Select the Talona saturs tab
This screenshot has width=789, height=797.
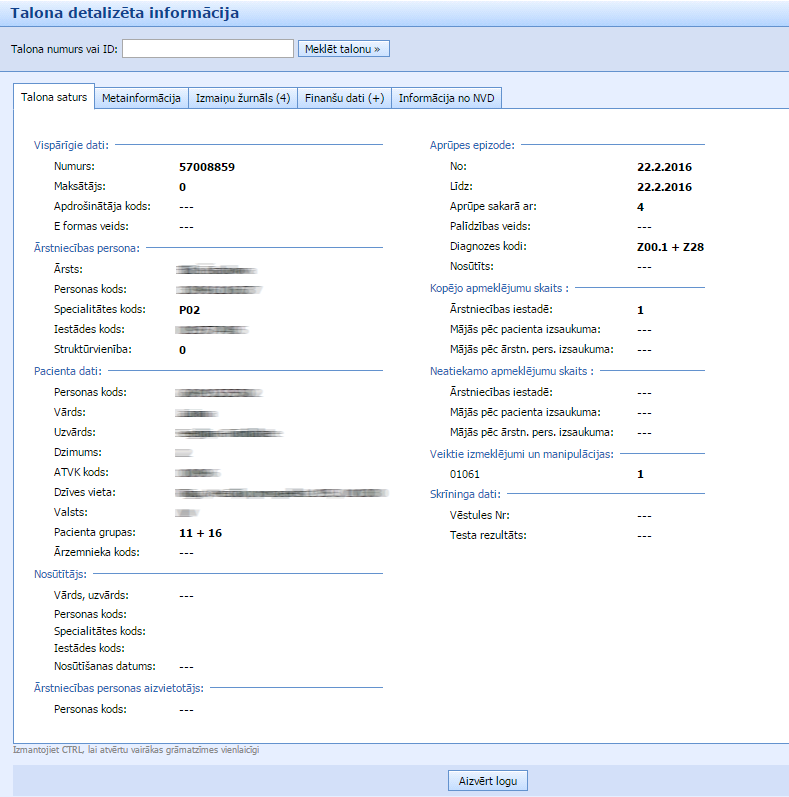tap(54, 97)
